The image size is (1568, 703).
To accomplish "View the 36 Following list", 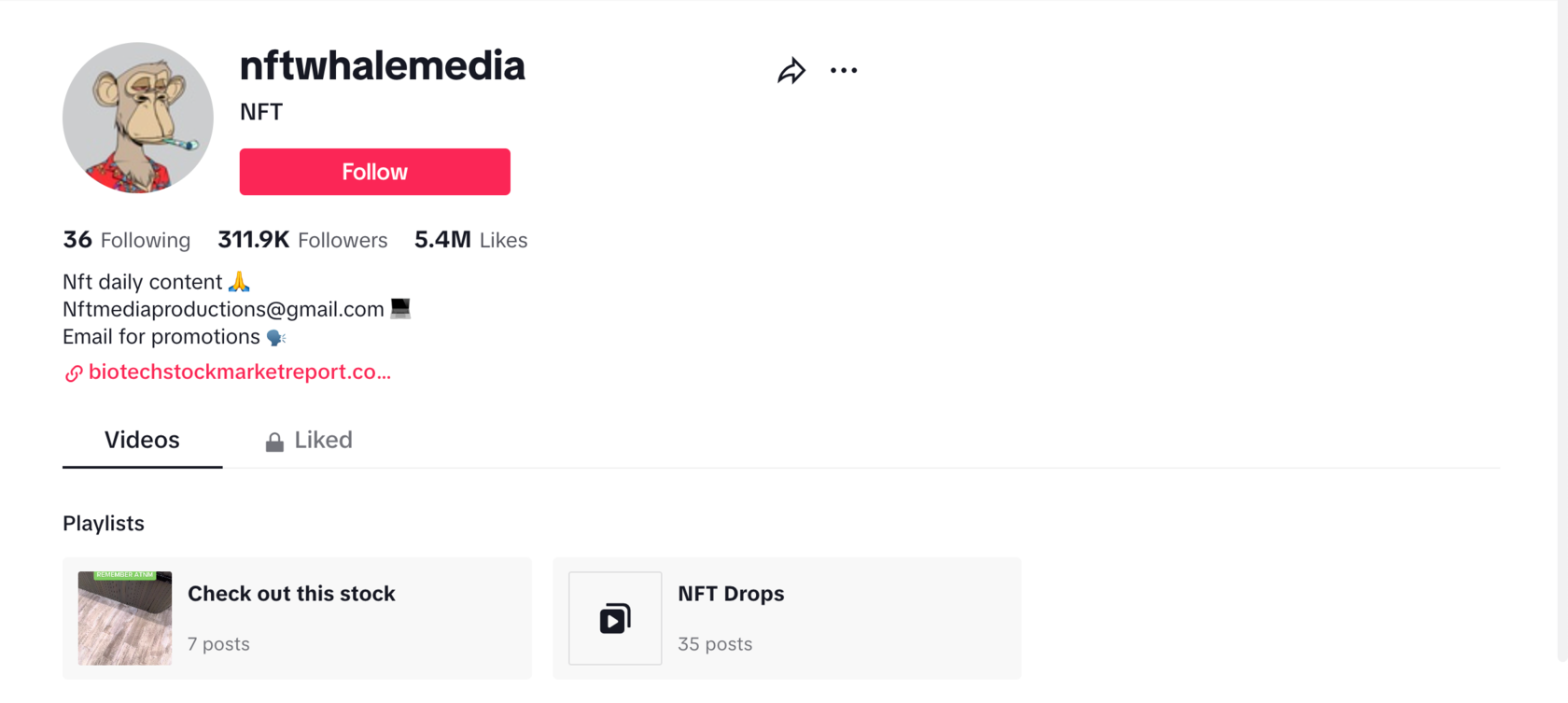I will point(126,240).
